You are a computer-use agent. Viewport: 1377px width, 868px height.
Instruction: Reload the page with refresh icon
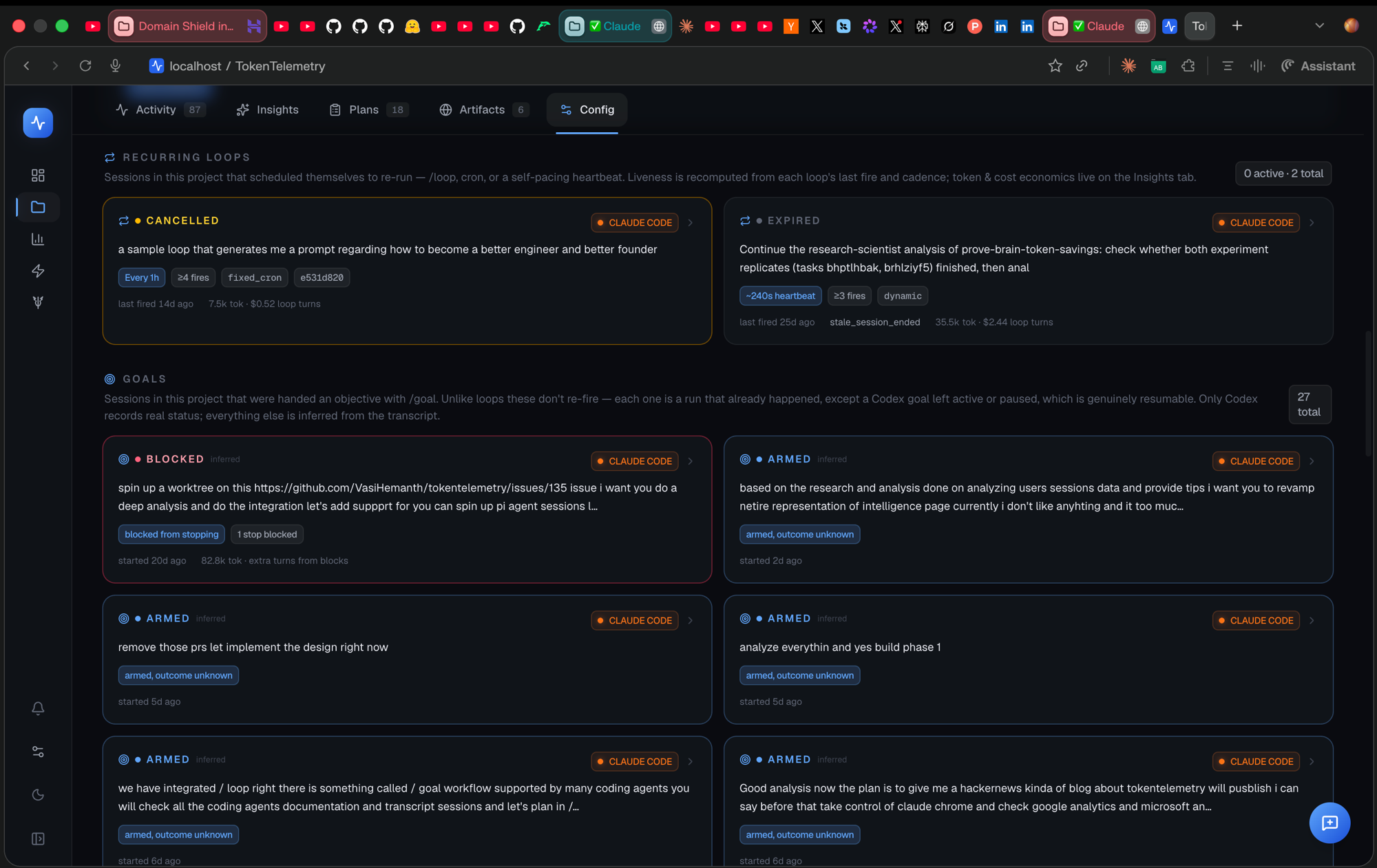(x=85, y=66)
